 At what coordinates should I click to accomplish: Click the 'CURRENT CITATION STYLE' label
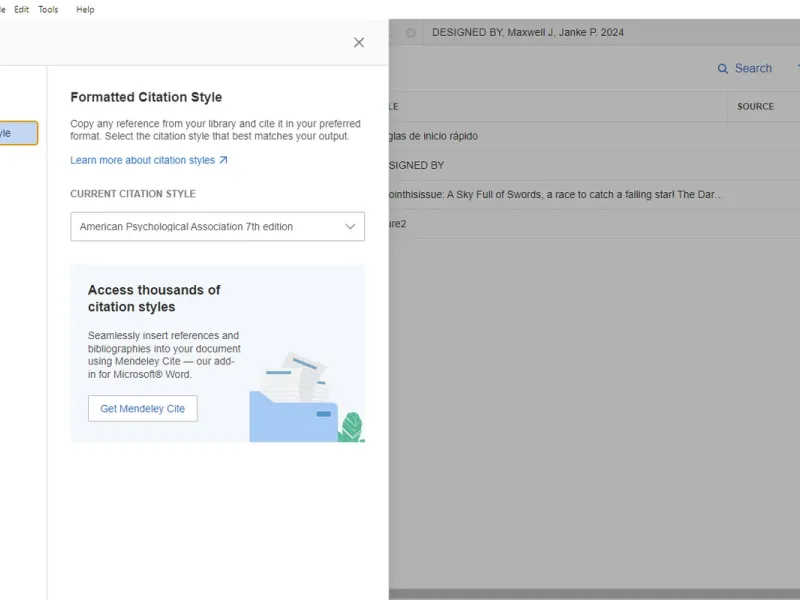pyautogui.click(x=133, y=194)
